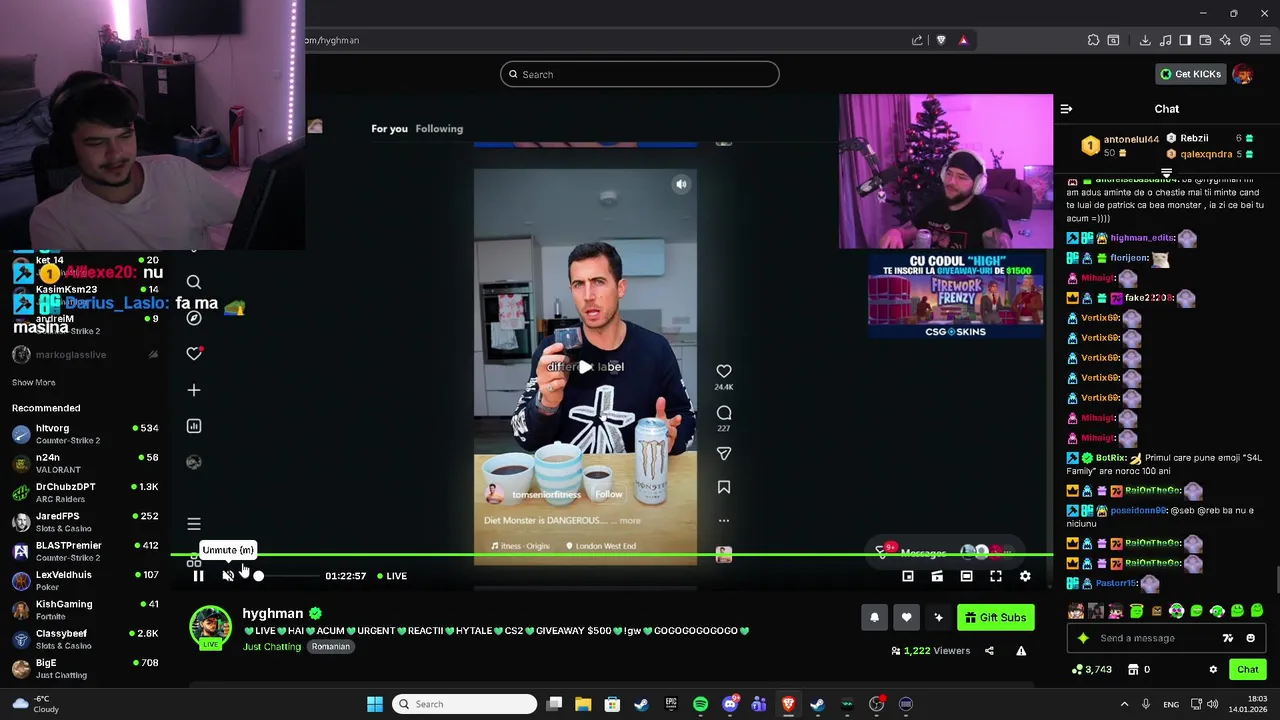Share TikTok video arrow icon
Image resolution: width=1280 pixels, height=720 pixels.
(724, 454)
